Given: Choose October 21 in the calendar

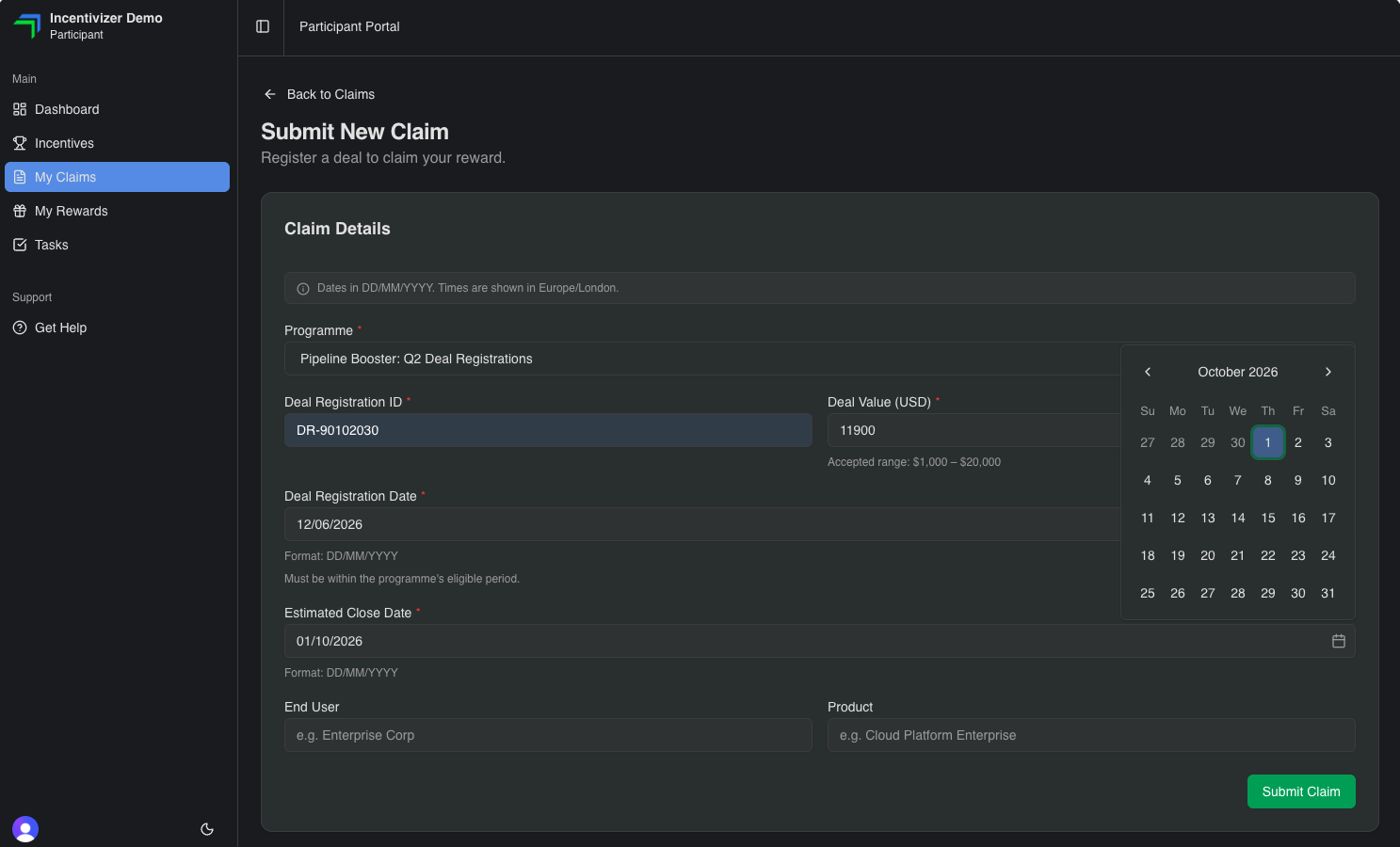Looking at the screenshot, I should (x=1238, y=555).
